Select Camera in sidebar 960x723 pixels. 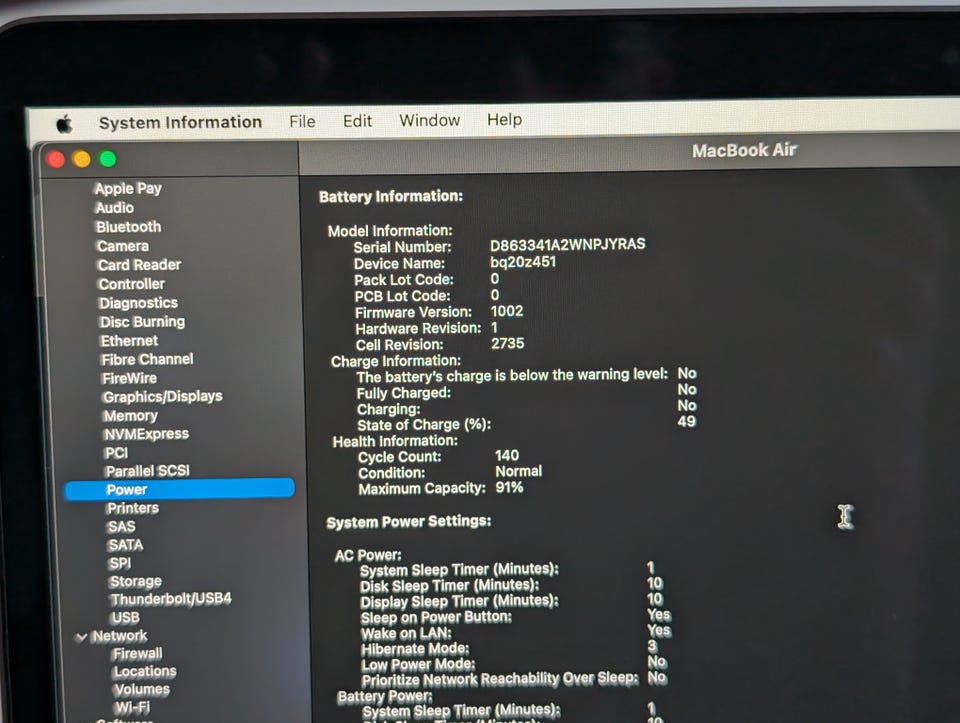[x=123, y=246]
